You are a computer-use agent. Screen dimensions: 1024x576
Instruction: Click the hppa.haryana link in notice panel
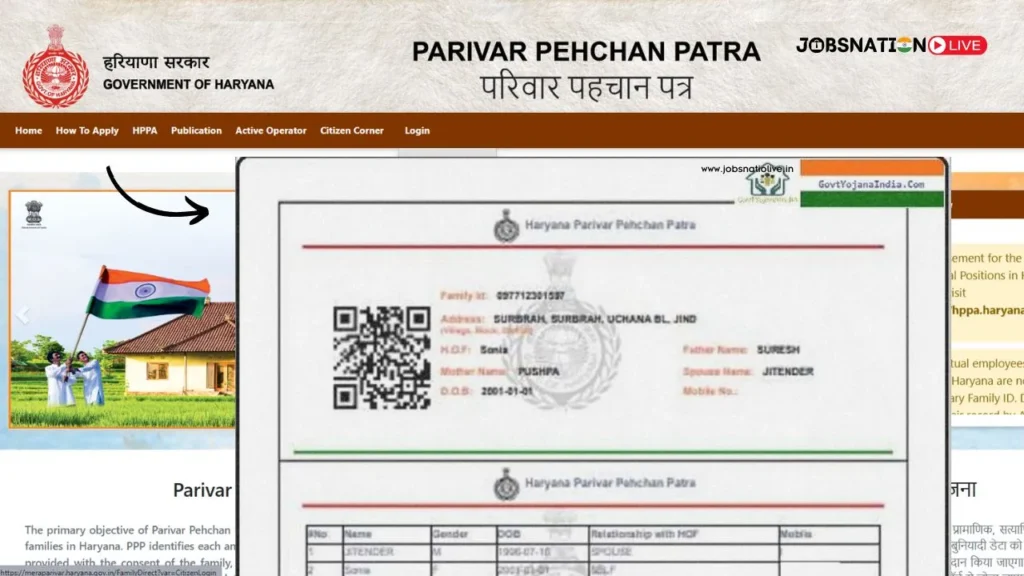pos(987,310)
